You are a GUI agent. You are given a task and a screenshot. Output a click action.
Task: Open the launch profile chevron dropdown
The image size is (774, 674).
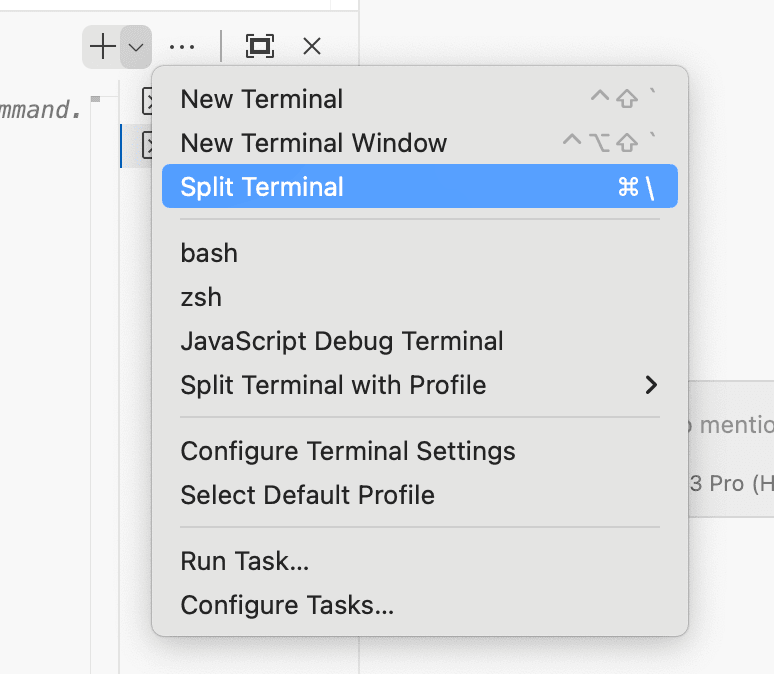click(x=136, y=47)
